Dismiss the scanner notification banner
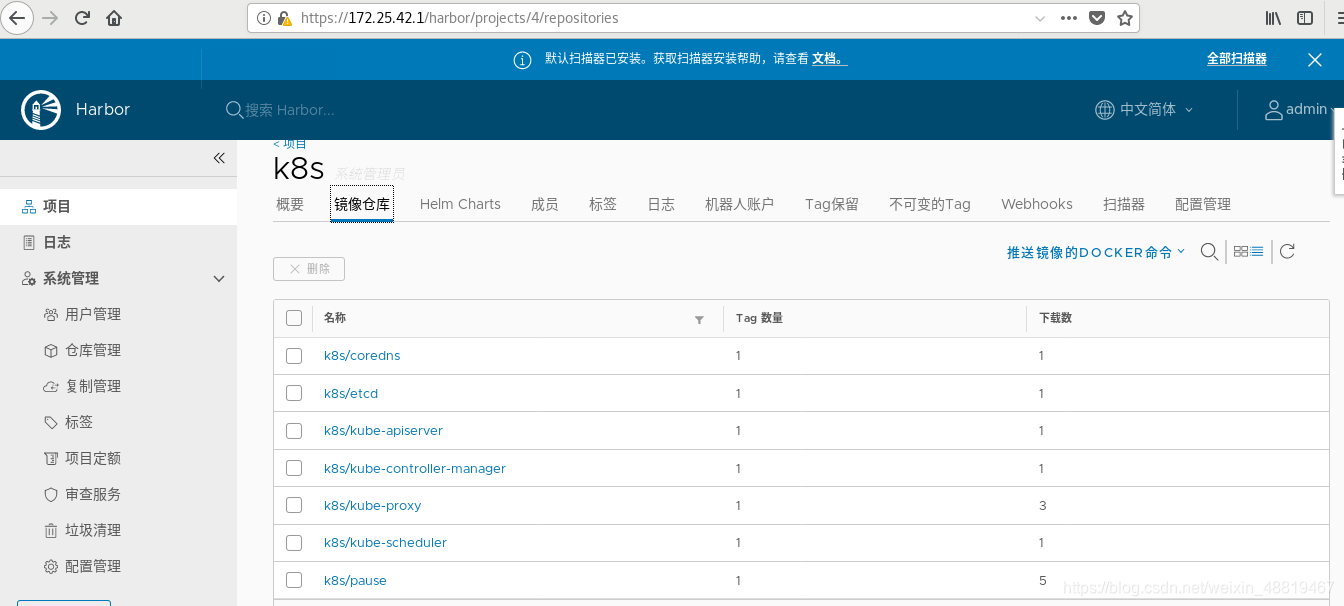Viewport: 1344px width, 606px height. tap(1315, 60)
